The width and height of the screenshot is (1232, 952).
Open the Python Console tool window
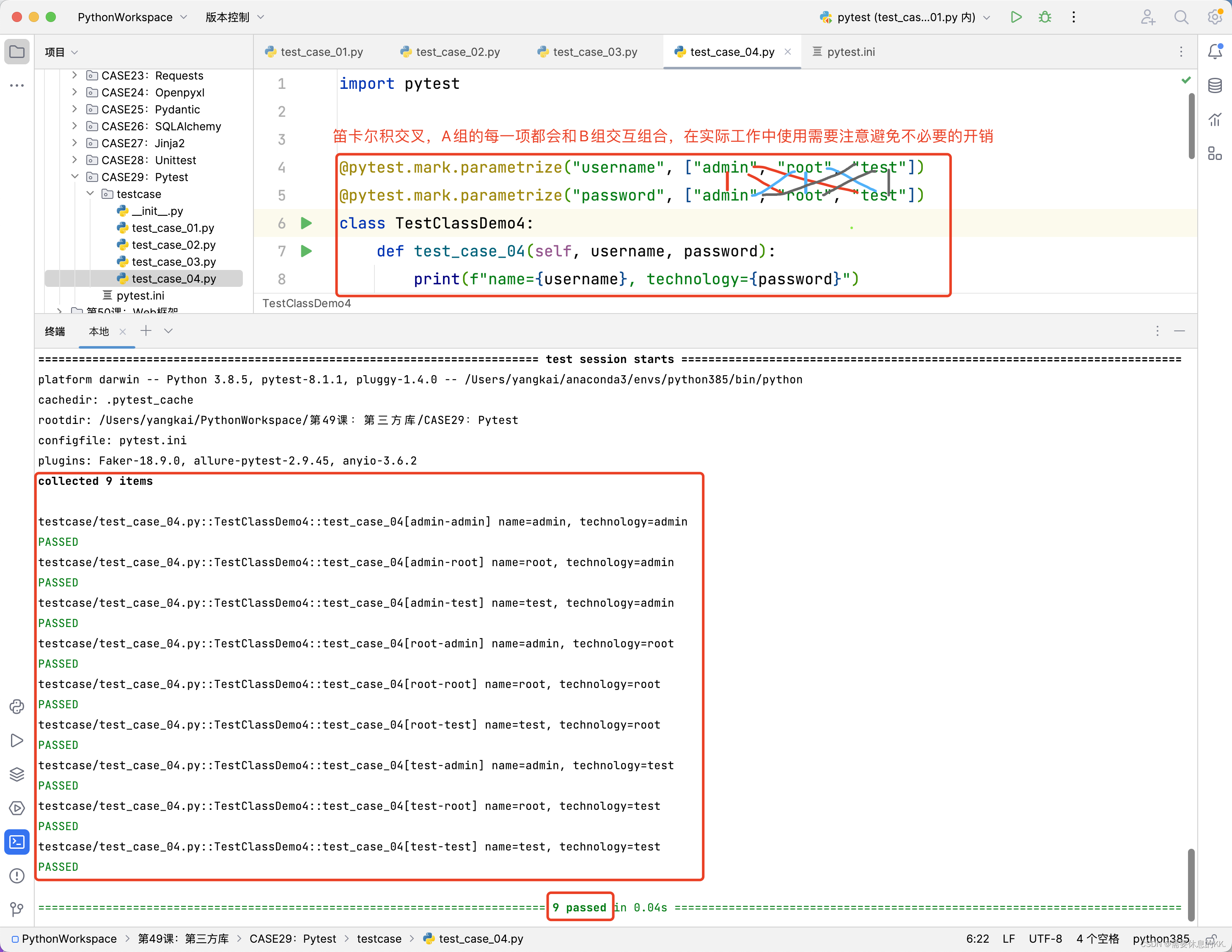point(17,707)
